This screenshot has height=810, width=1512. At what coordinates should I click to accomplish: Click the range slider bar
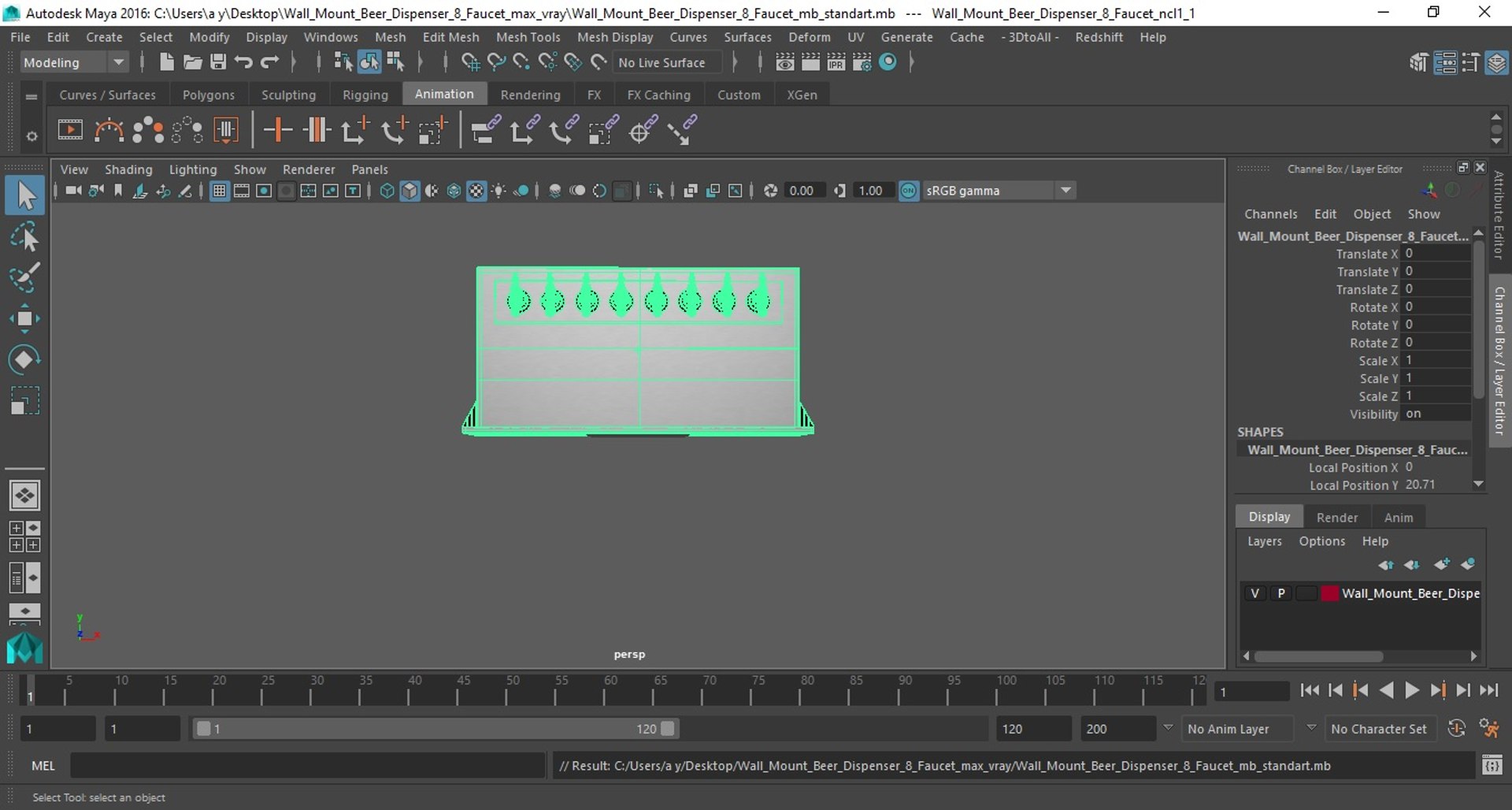[435, 729]
